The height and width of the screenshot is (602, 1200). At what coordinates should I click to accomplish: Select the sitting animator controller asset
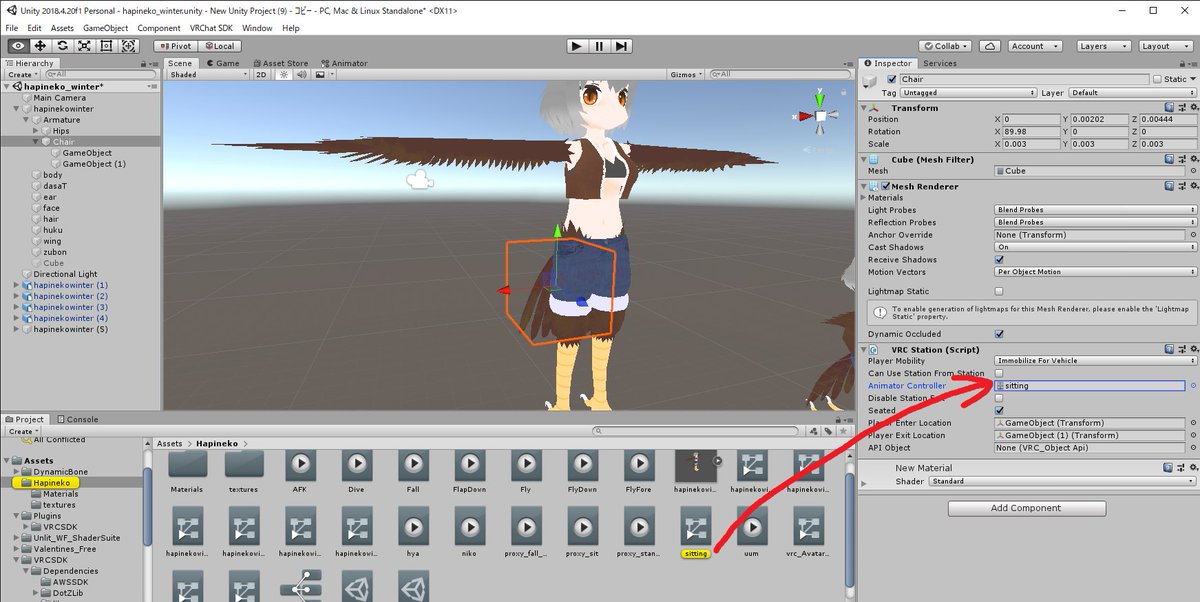pos(695,533)
